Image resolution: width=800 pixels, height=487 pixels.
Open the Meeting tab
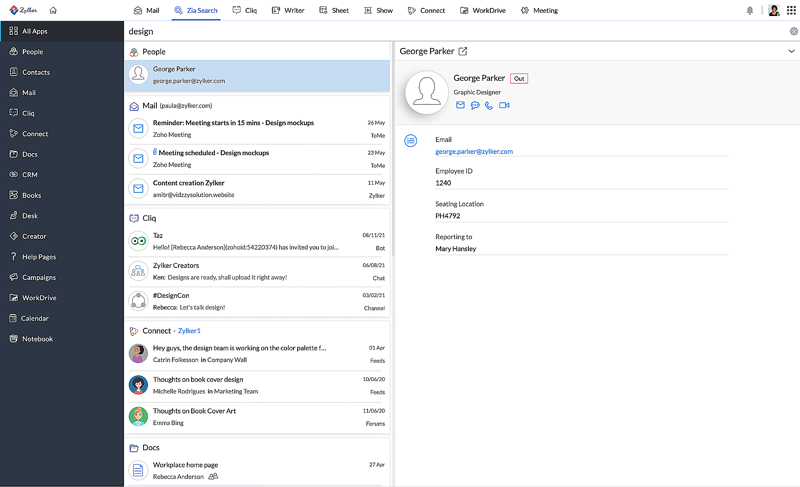pyautogui.click(x=539, y=10)
